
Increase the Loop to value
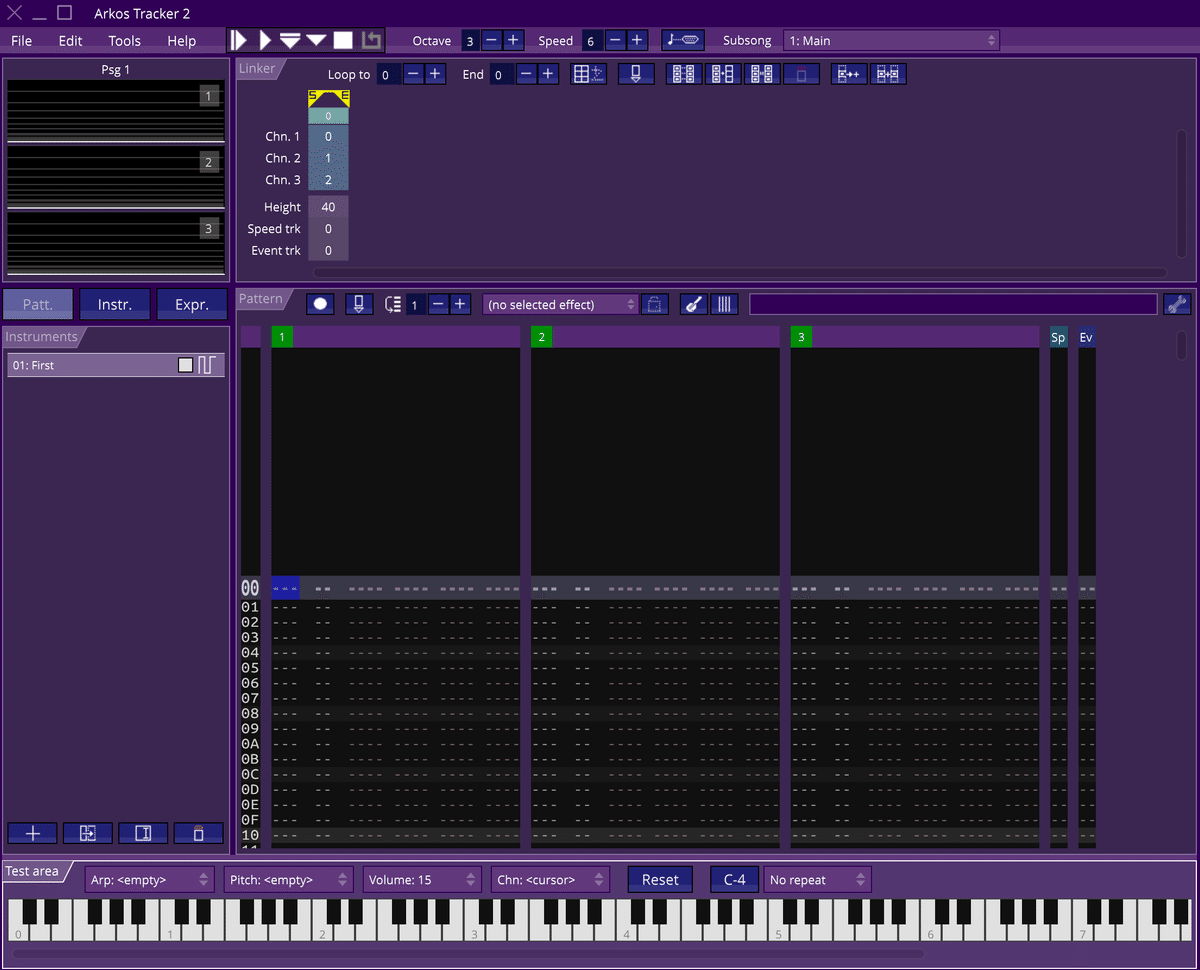pyautogui.click(x=435, y=74)
